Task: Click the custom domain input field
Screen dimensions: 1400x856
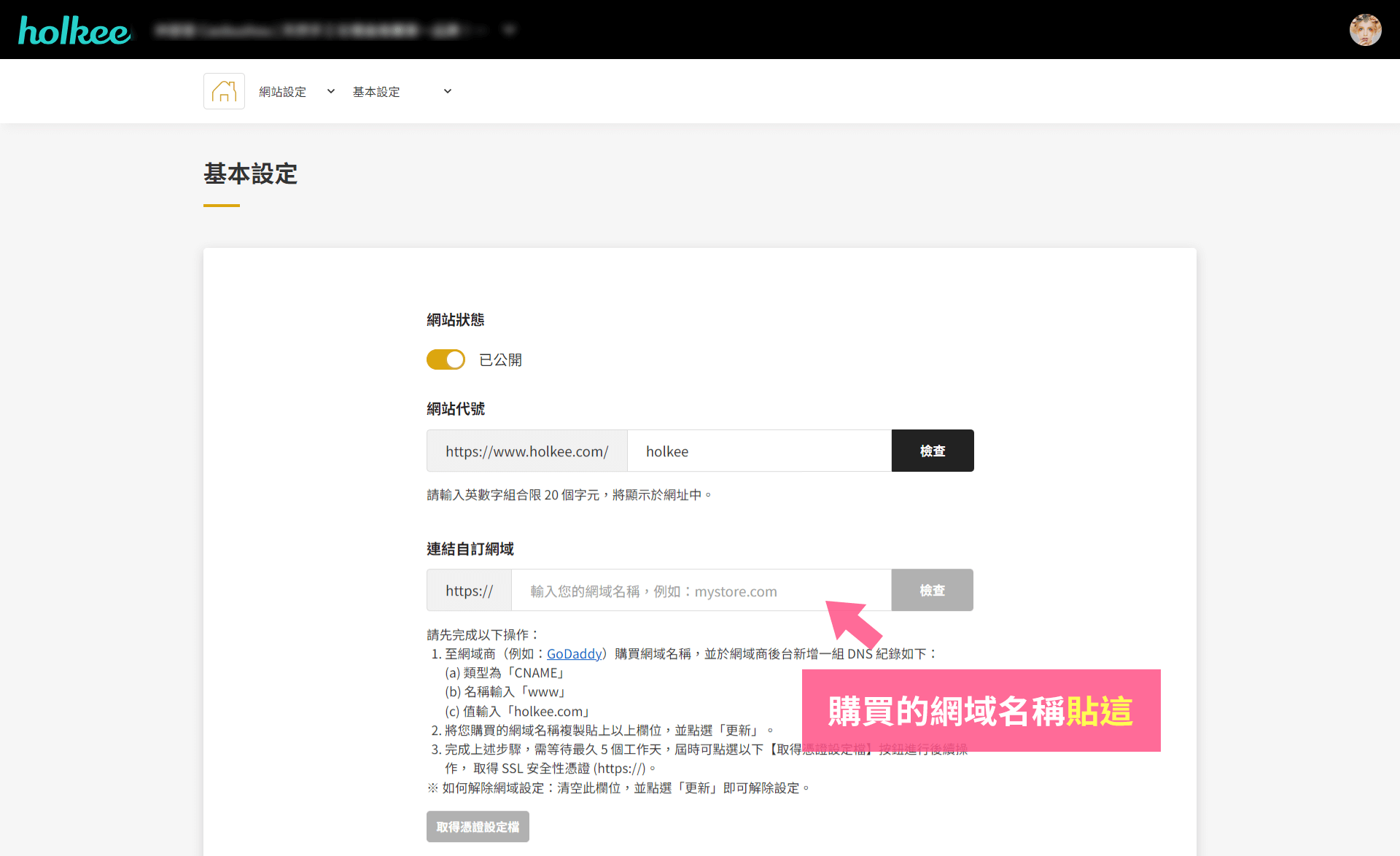Action: pos(701,591)
